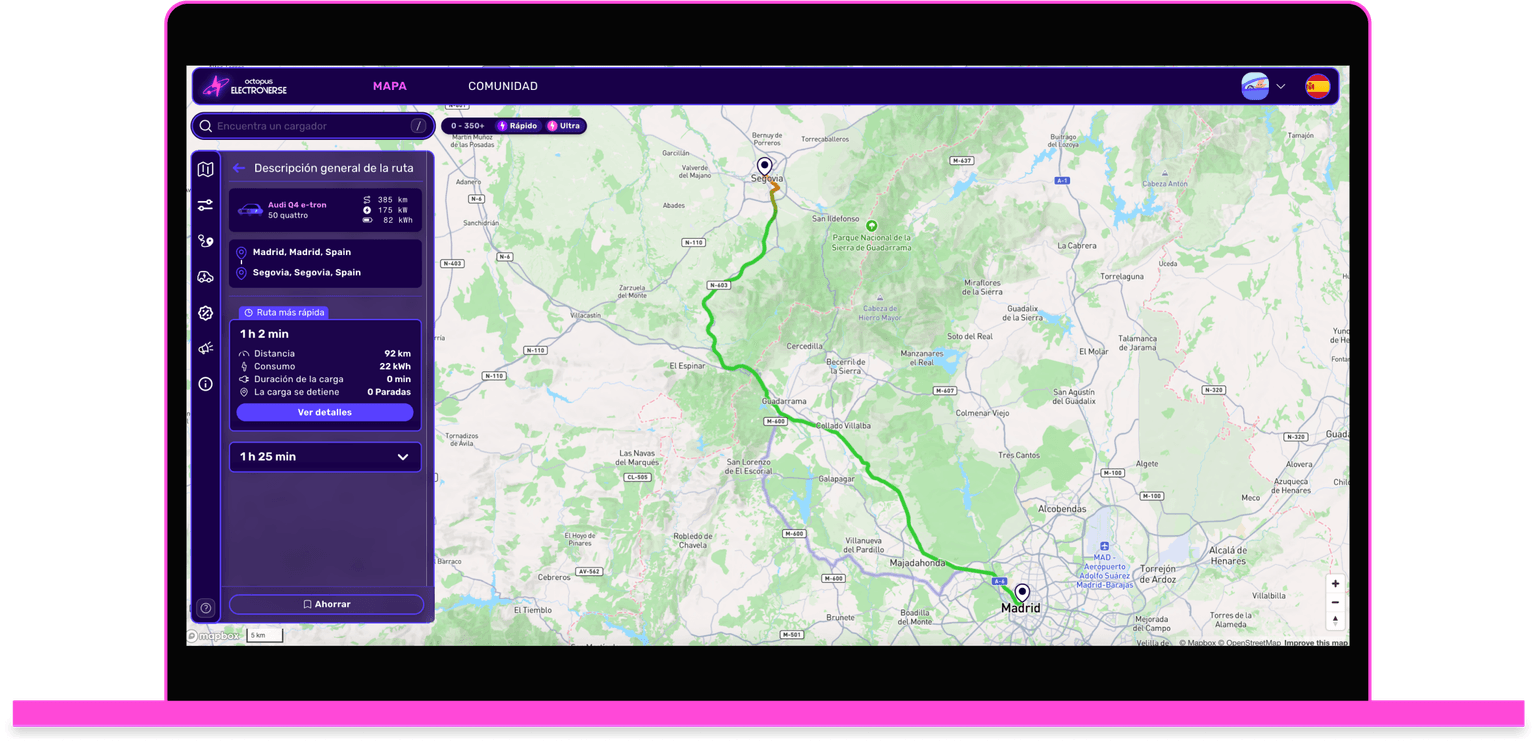
Task: Select the route planner icon in sidebar
Action: point(205,240)
